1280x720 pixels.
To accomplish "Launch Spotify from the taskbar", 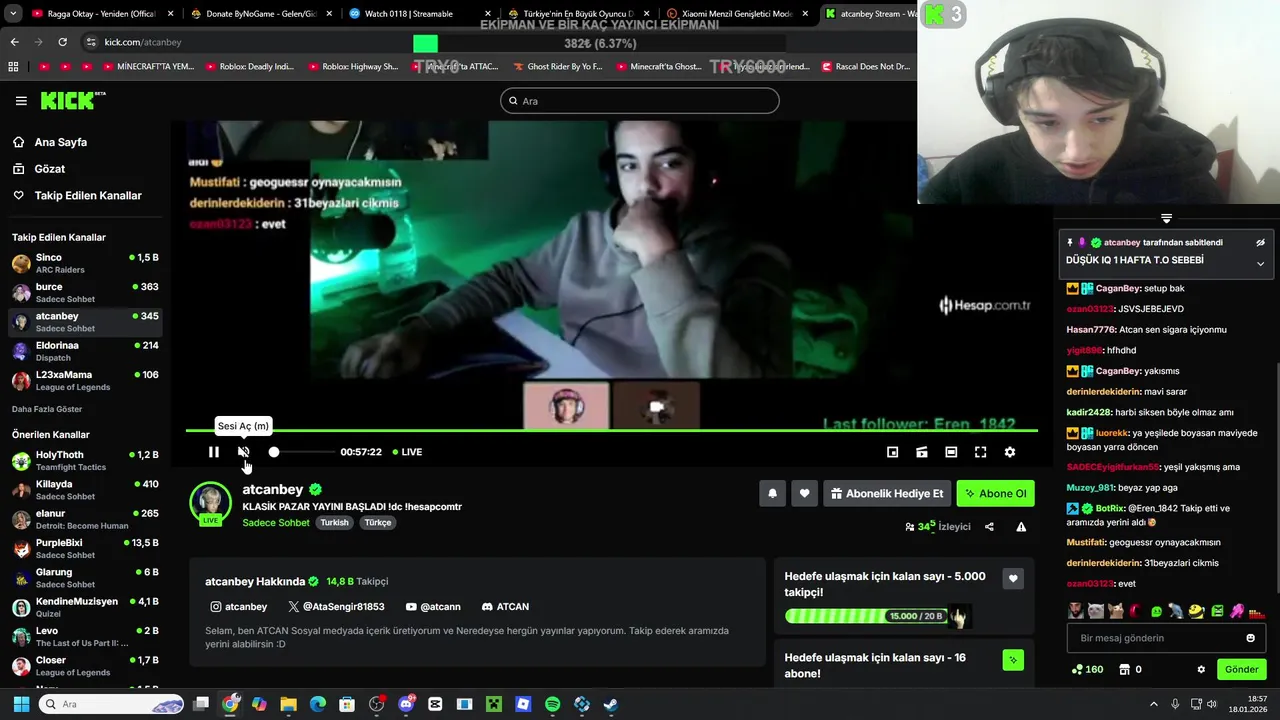I will click(553, 704).
